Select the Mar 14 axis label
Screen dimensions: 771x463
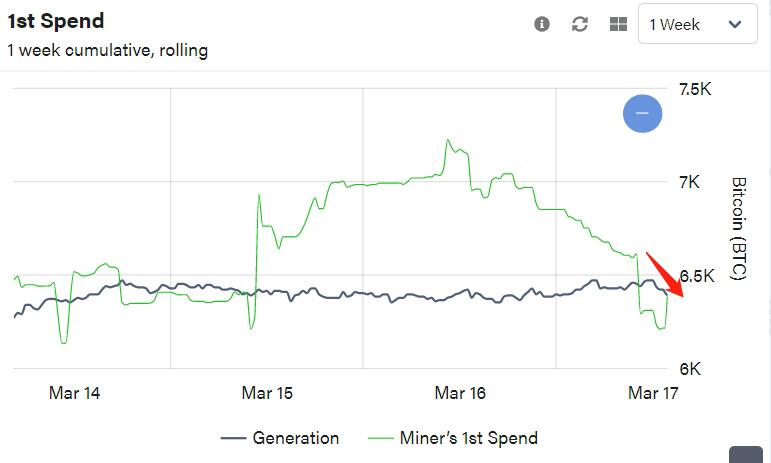pos(74,393)
